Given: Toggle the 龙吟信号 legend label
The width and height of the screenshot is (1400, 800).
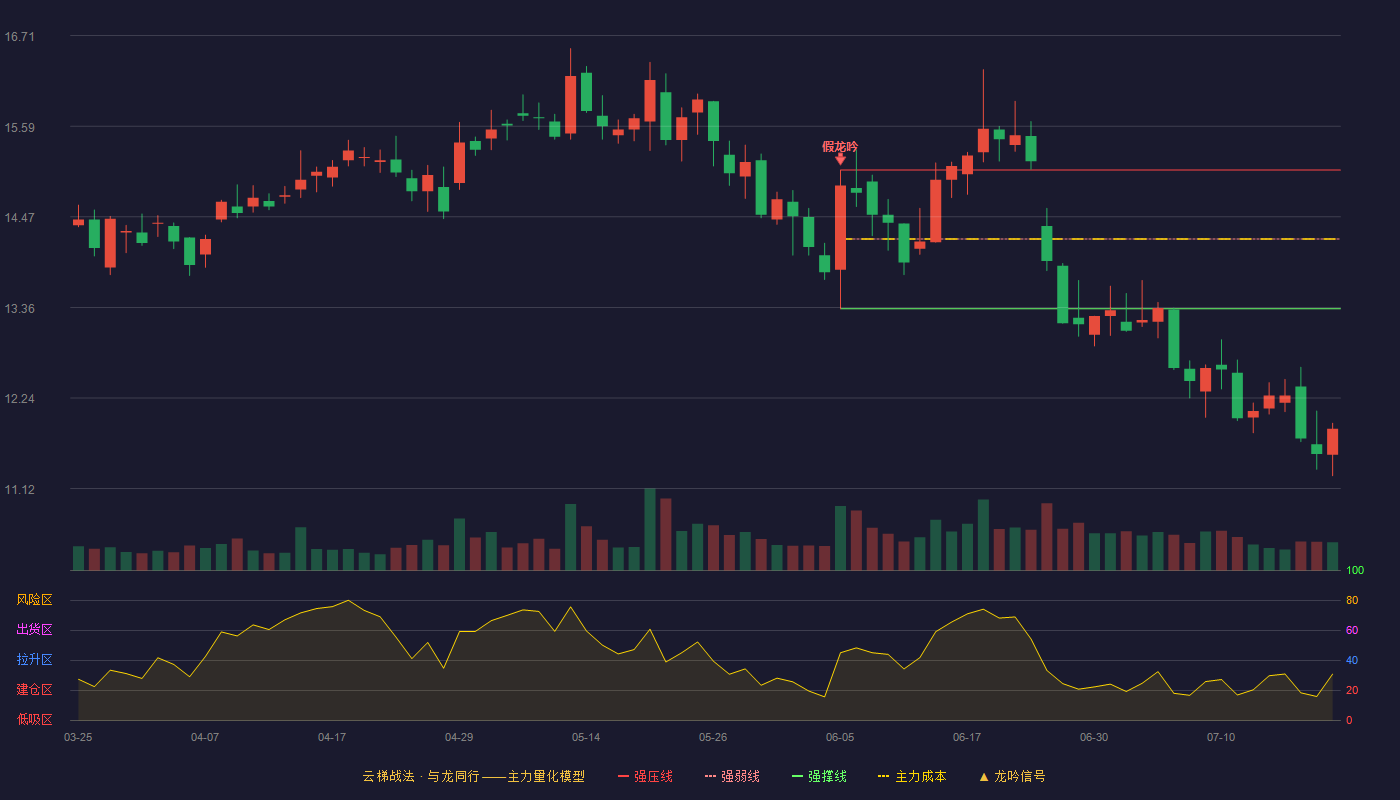Looking at the screenshot, I should click(1020, 776).
